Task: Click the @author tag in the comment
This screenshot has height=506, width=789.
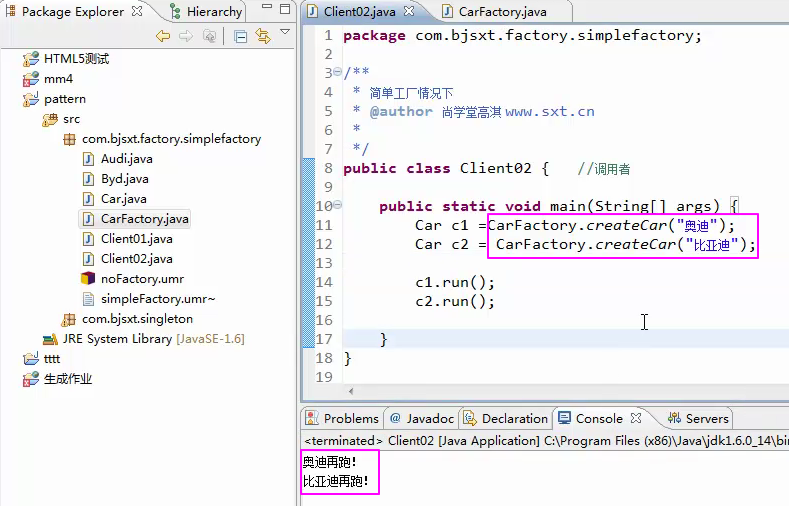Action: click(x=401, y=111)
